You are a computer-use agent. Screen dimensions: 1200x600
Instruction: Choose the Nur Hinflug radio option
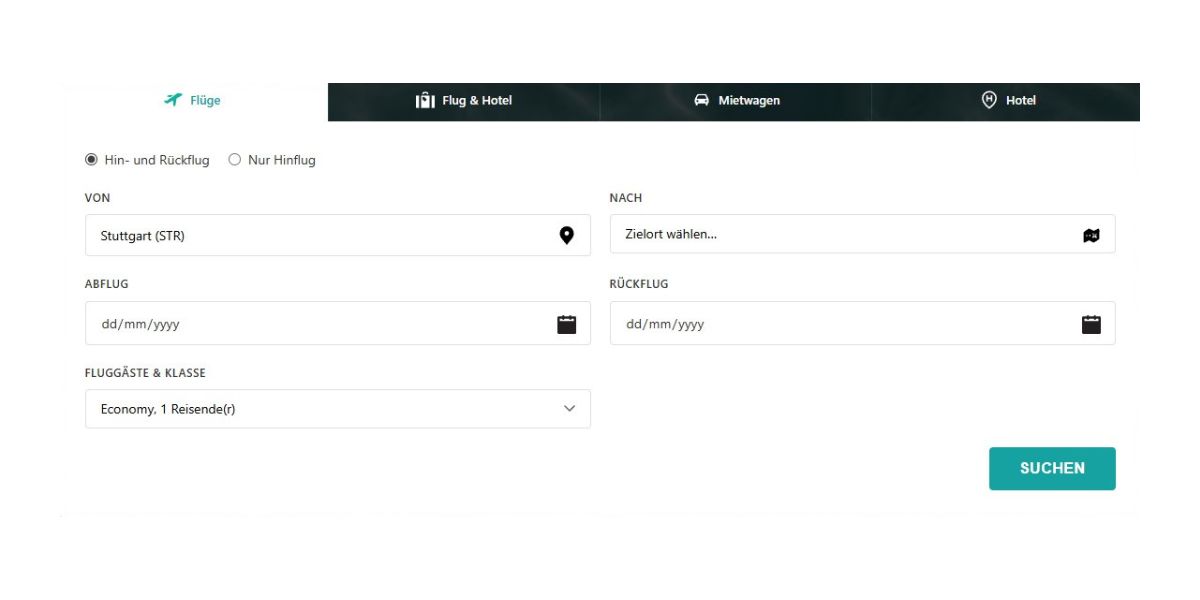(x=235, y=160)
